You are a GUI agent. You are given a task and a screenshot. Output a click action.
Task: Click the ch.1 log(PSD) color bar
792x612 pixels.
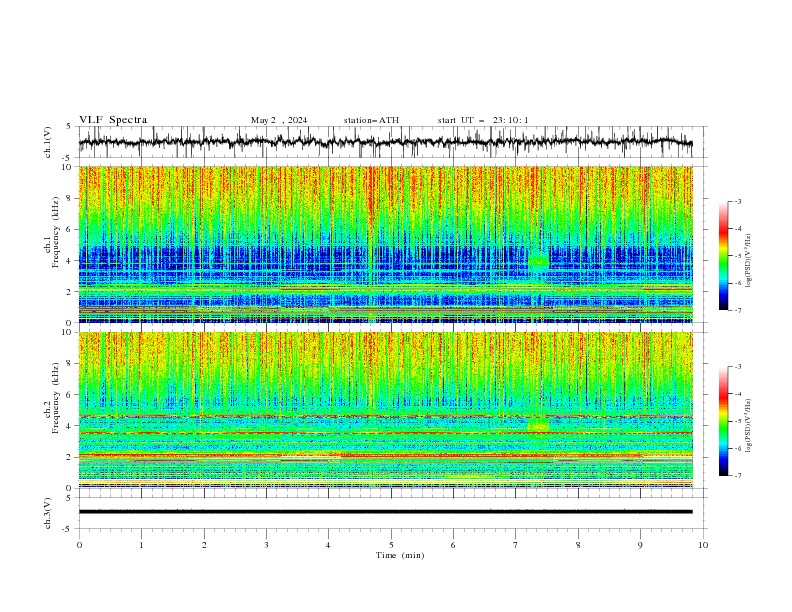tap(723, 256)
